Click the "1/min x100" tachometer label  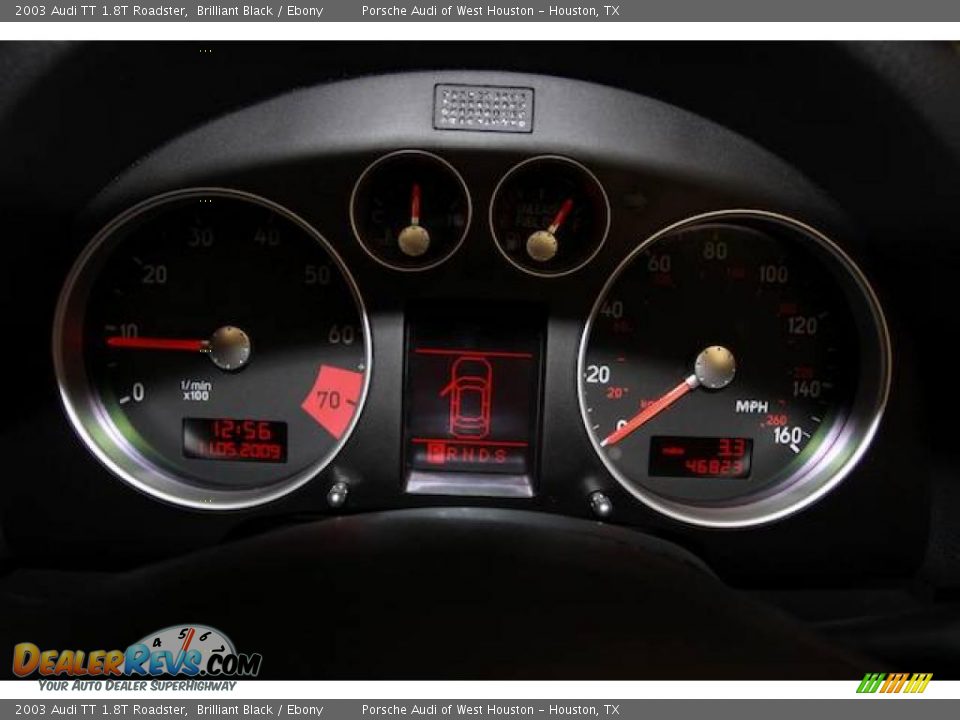click(196, 390)
